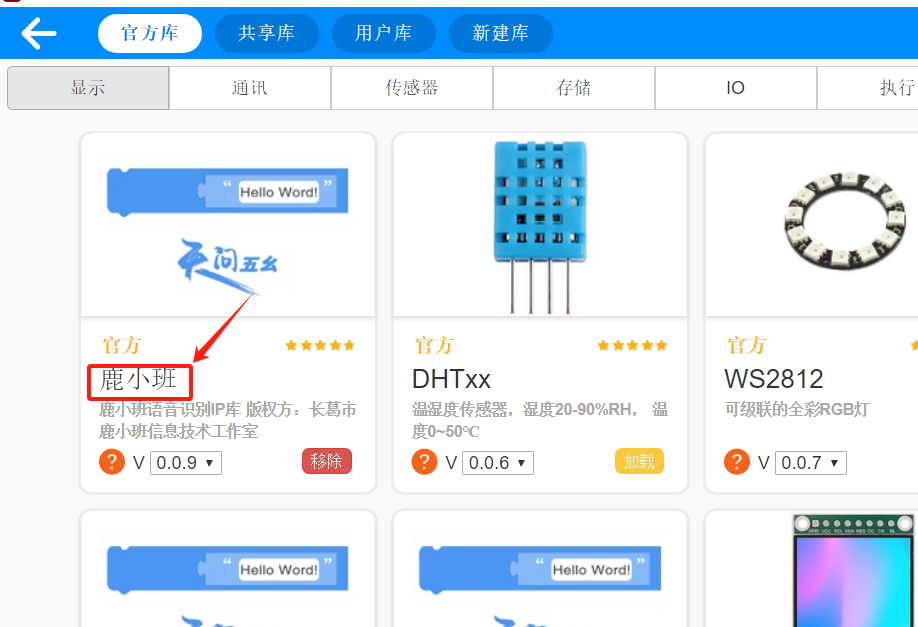918x627 pixels.
Task: Click the 鹿小班 library title
Action: [138, 379]
